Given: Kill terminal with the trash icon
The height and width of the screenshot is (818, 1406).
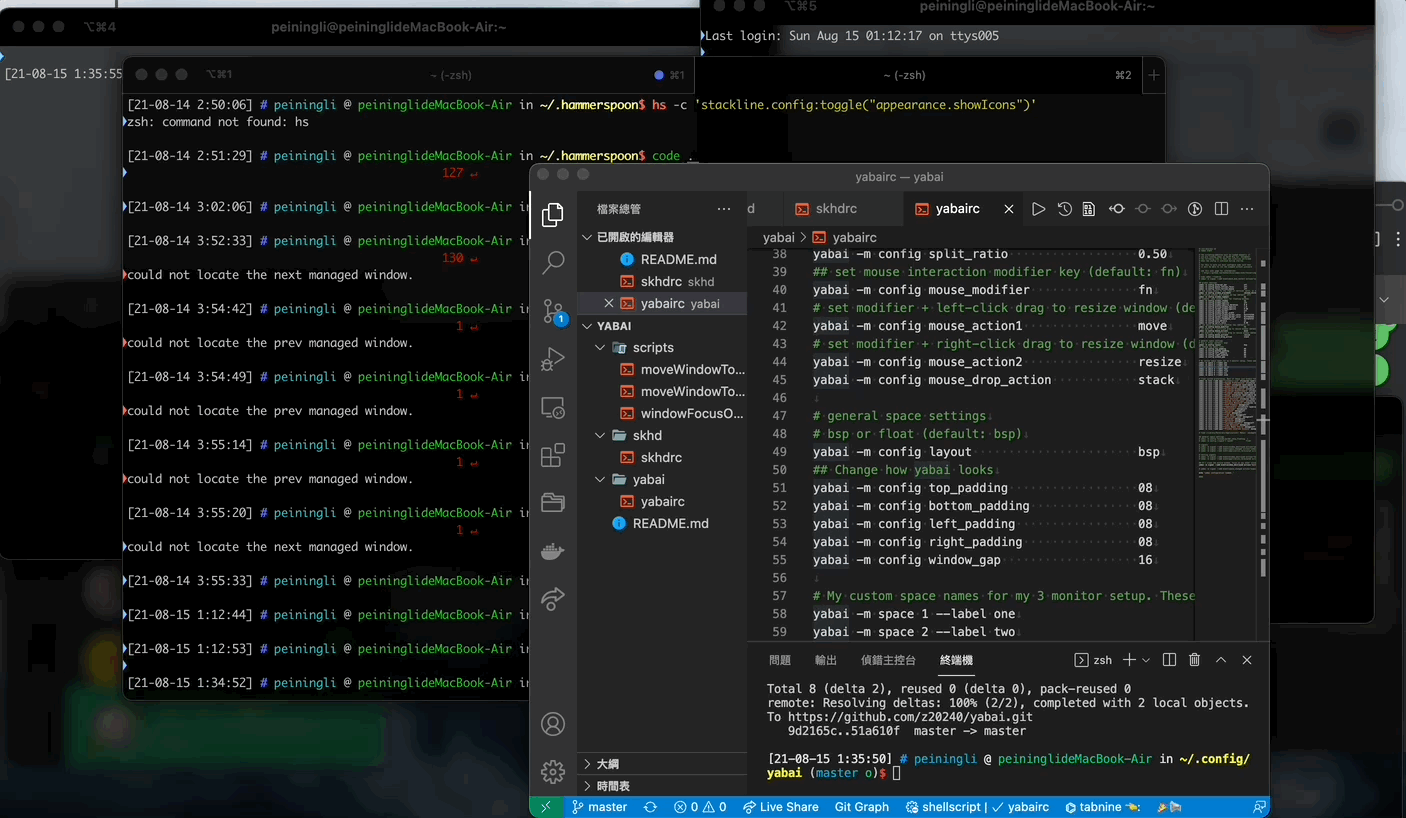Looking at the screenshot, I should [x=1194, y=660].
